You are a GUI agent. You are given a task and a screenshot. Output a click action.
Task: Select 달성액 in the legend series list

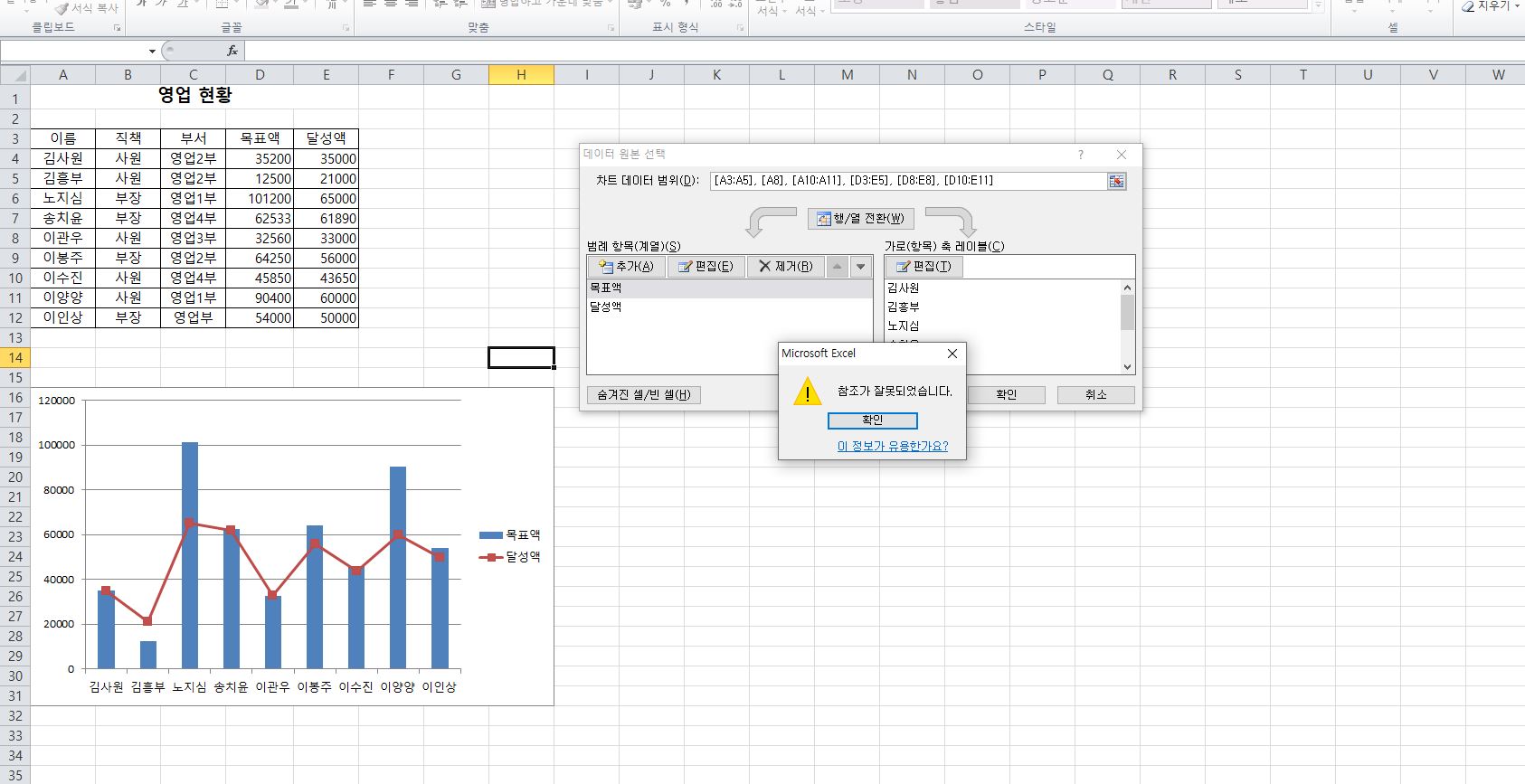(x=606, y=307)
